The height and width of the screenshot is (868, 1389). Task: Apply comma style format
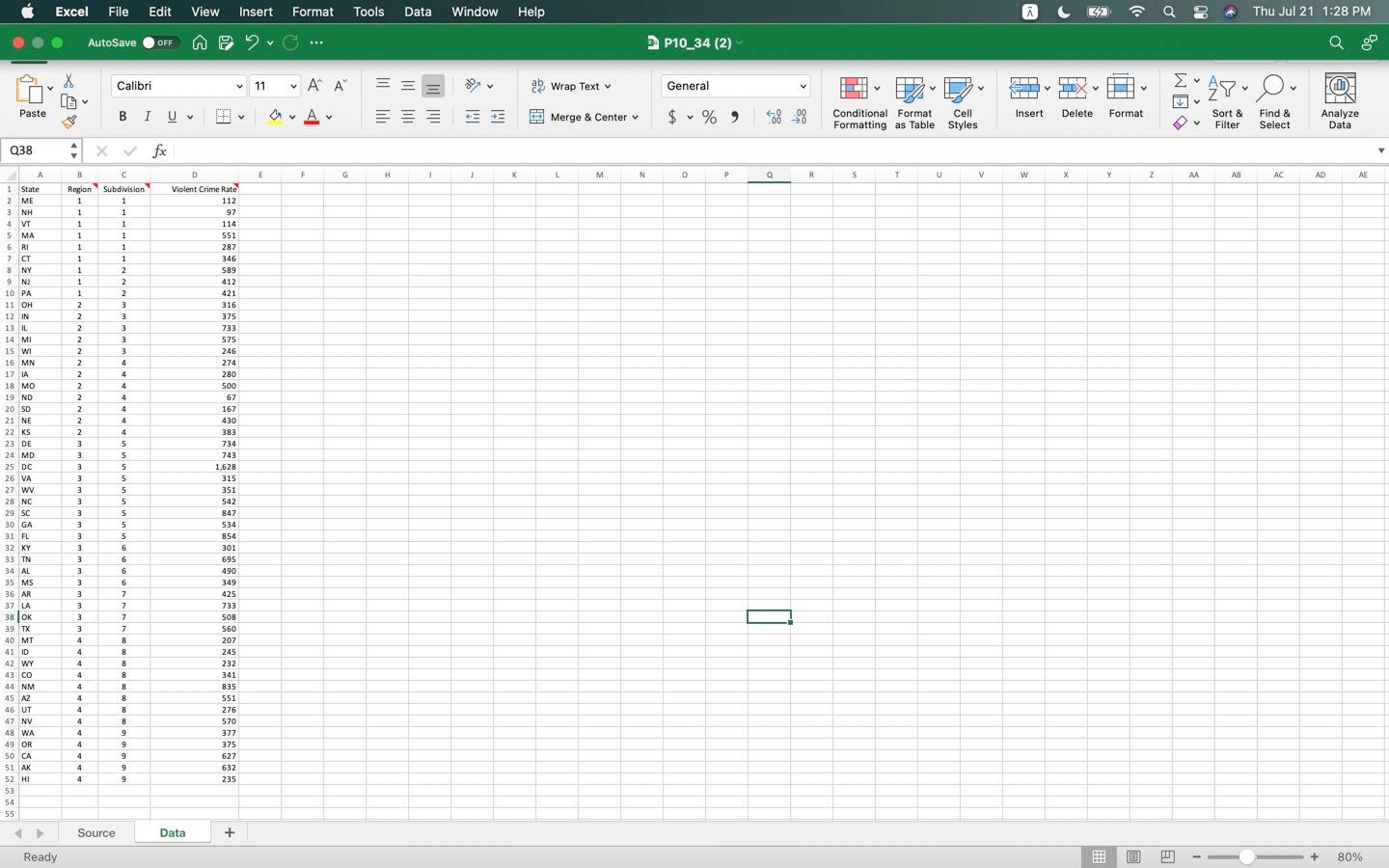coord(735,117)
